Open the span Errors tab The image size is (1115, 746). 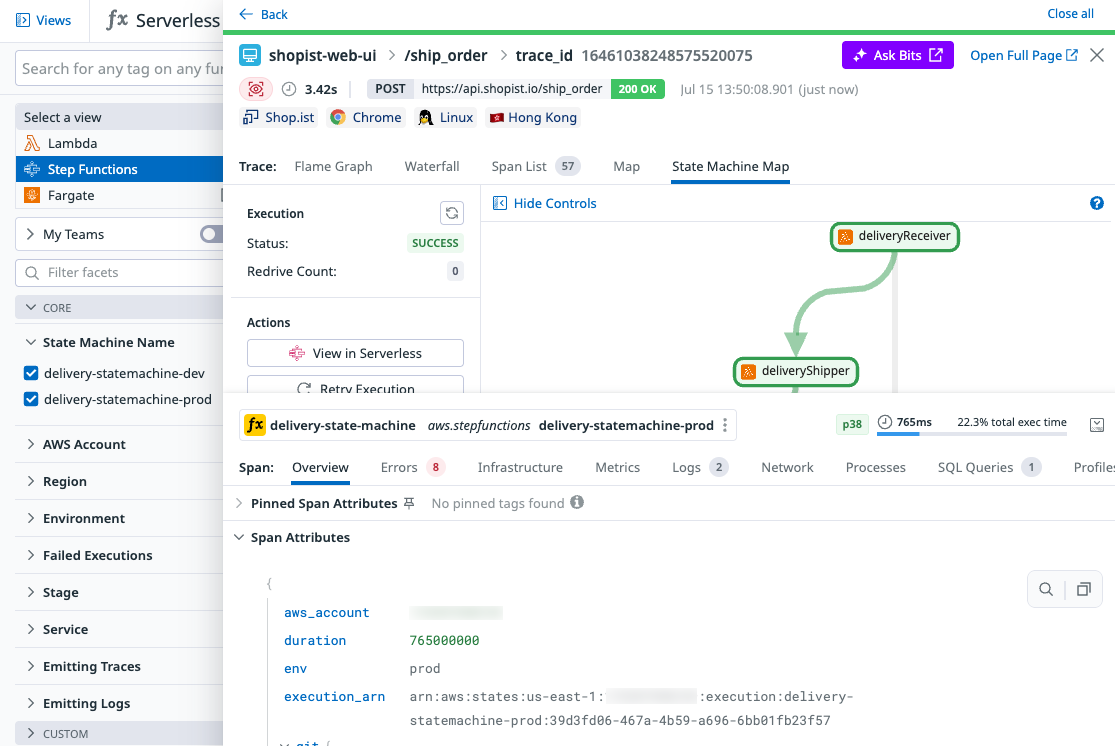(x=412, y=467)
